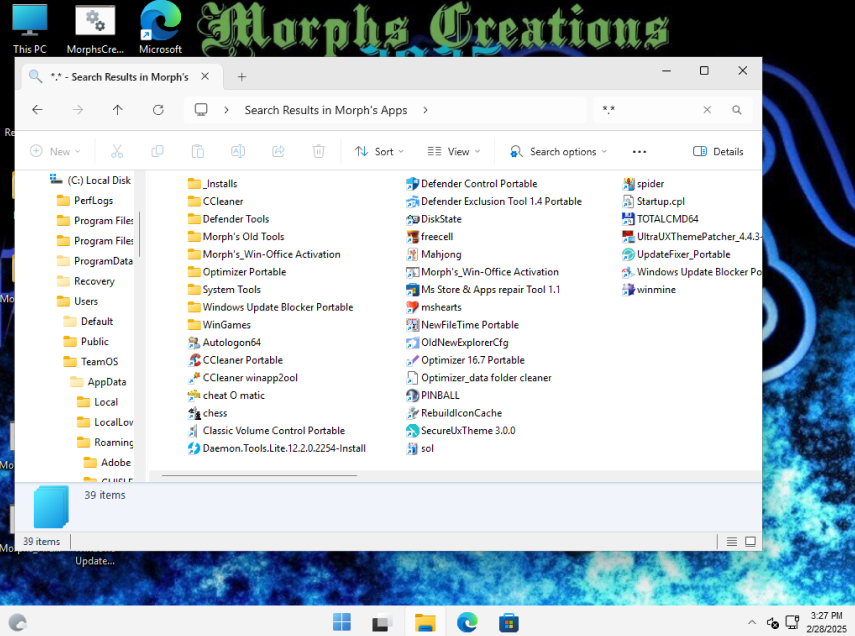Select UpdateFixer_Portable file

pos(676,254)
